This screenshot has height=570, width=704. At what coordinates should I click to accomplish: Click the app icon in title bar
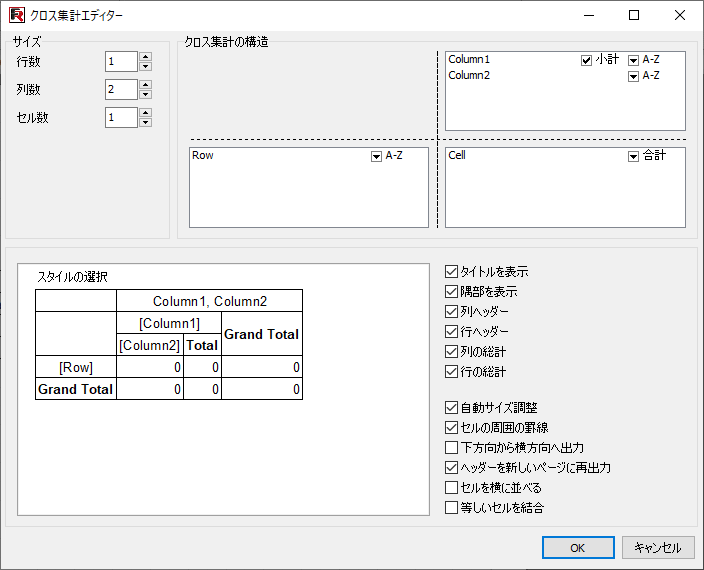(16, 15)
